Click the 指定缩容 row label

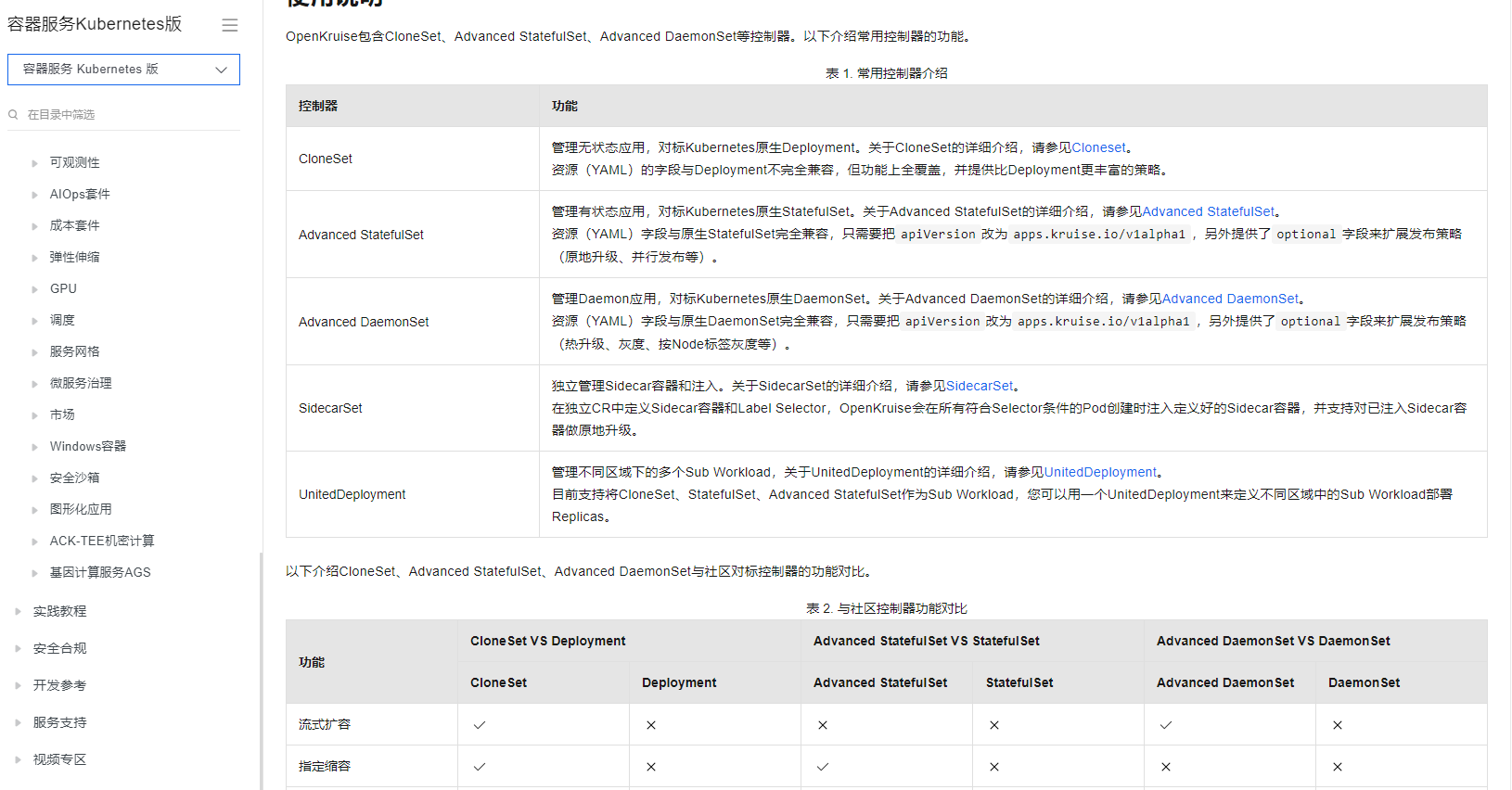click(x=325, y=766)
